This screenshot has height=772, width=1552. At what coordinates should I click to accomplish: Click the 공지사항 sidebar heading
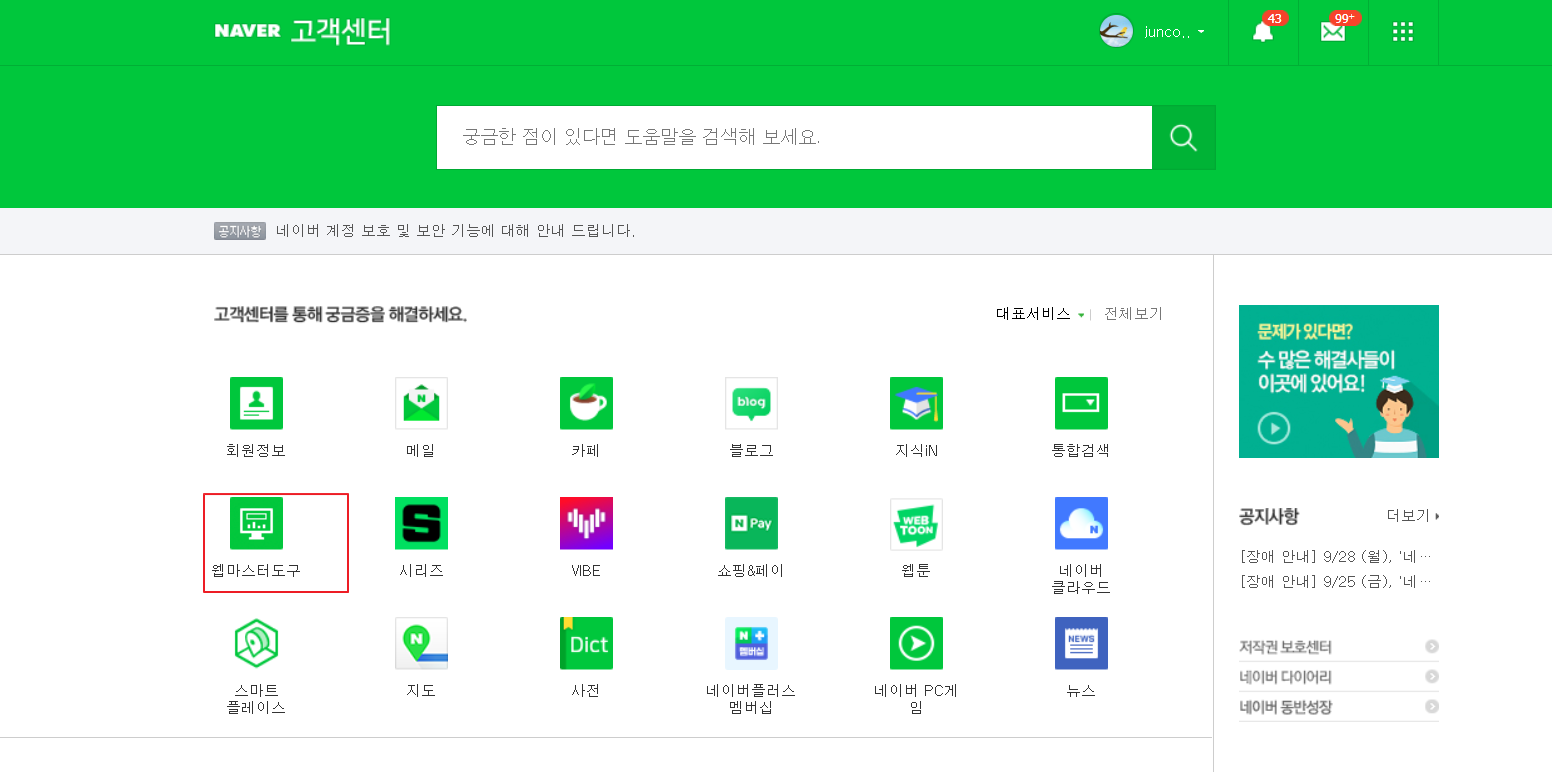click(x=1269, y=516)
